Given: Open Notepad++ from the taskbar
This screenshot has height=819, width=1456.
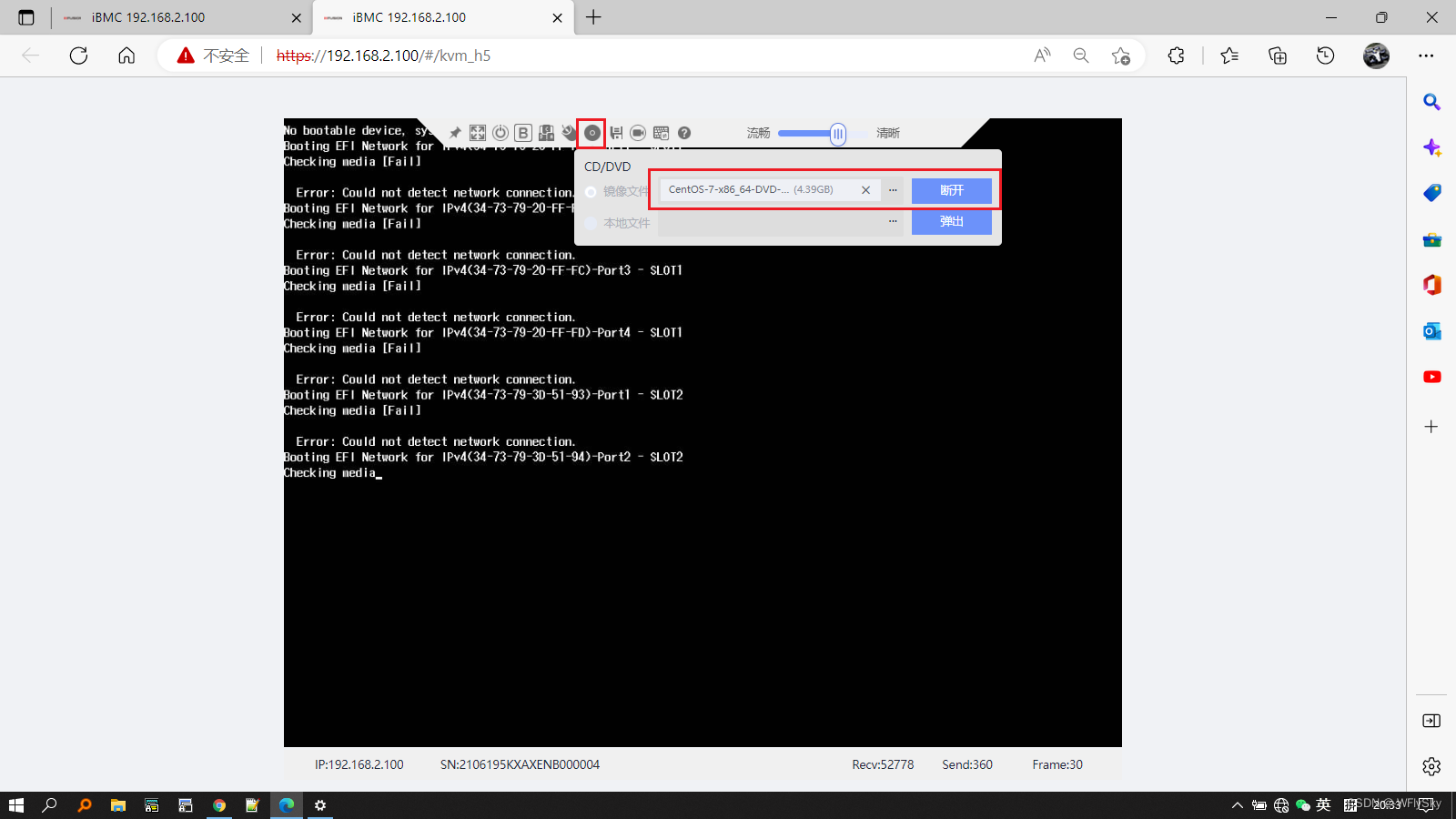Looking at the screenshot, I should [252, 805].
